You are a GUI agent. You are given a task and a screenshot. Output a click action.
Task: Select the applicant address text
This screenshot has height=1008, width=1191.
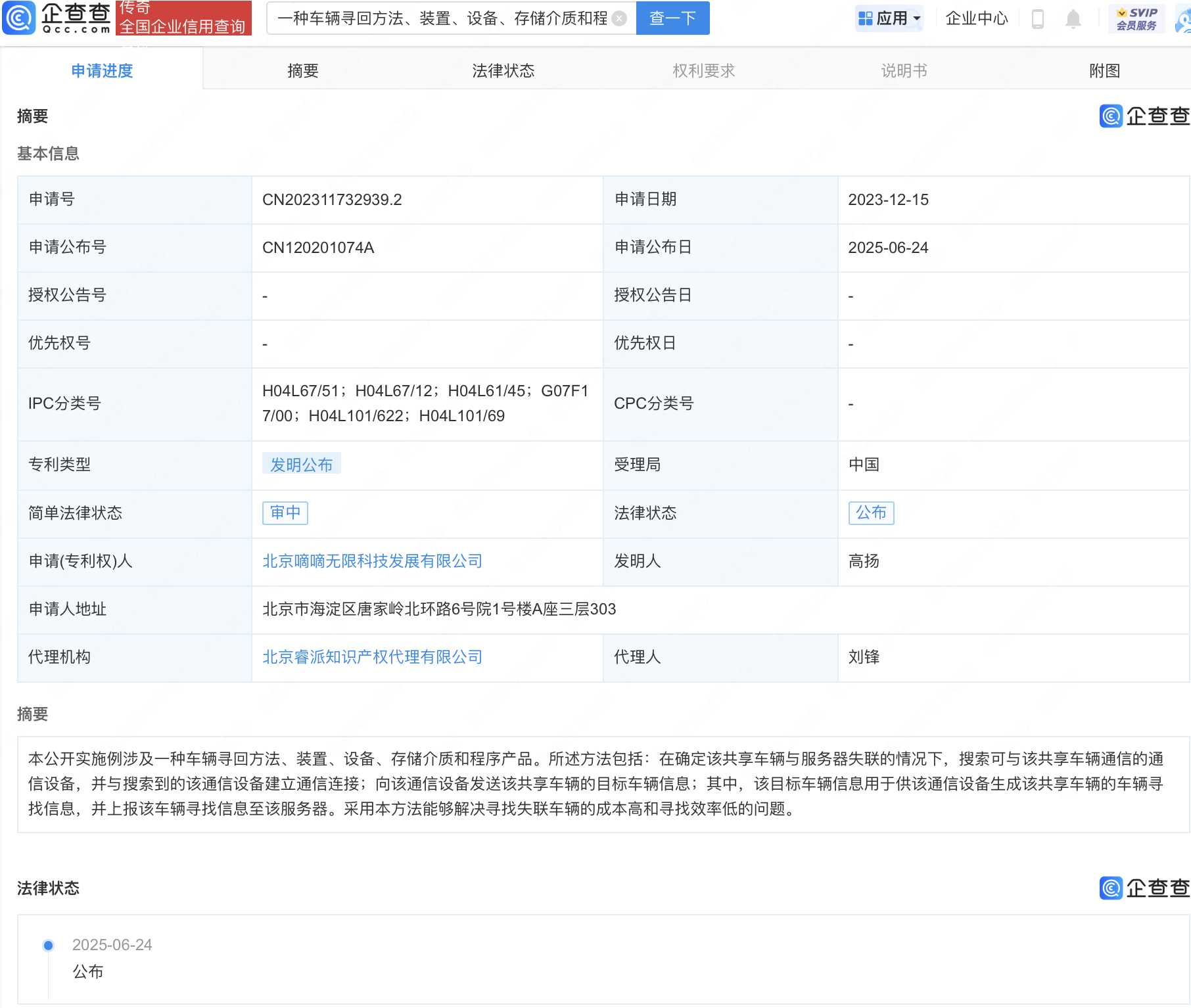tap(439, 609)
